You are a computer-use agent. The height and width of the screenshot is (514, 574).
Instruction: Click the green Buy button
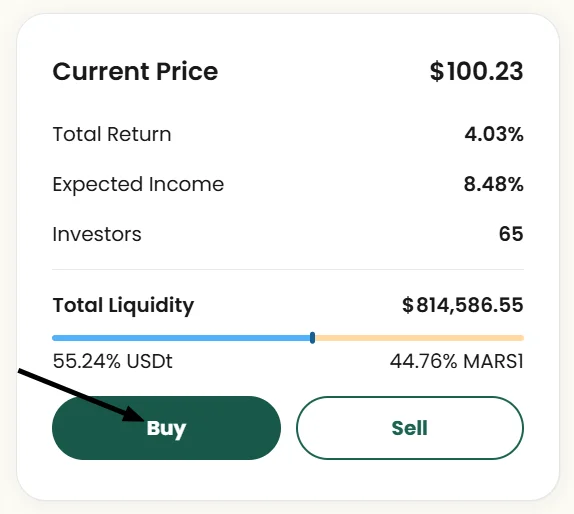pos(166,428)
